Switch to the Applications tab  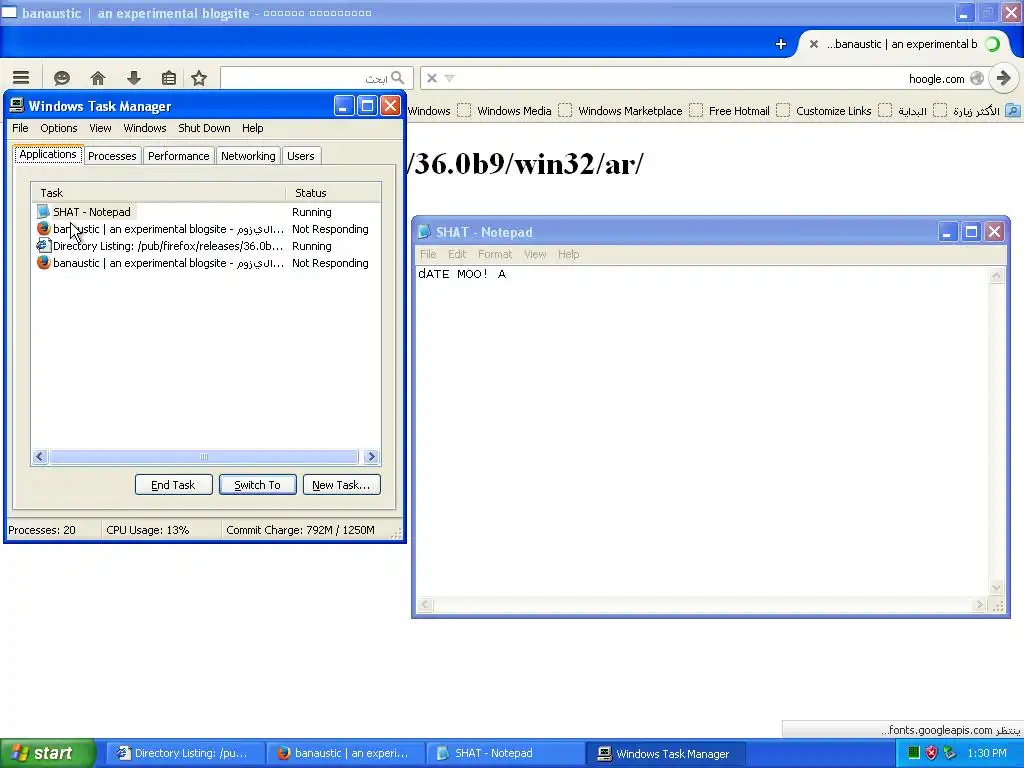pyautogui.click(x=48, y=154)
